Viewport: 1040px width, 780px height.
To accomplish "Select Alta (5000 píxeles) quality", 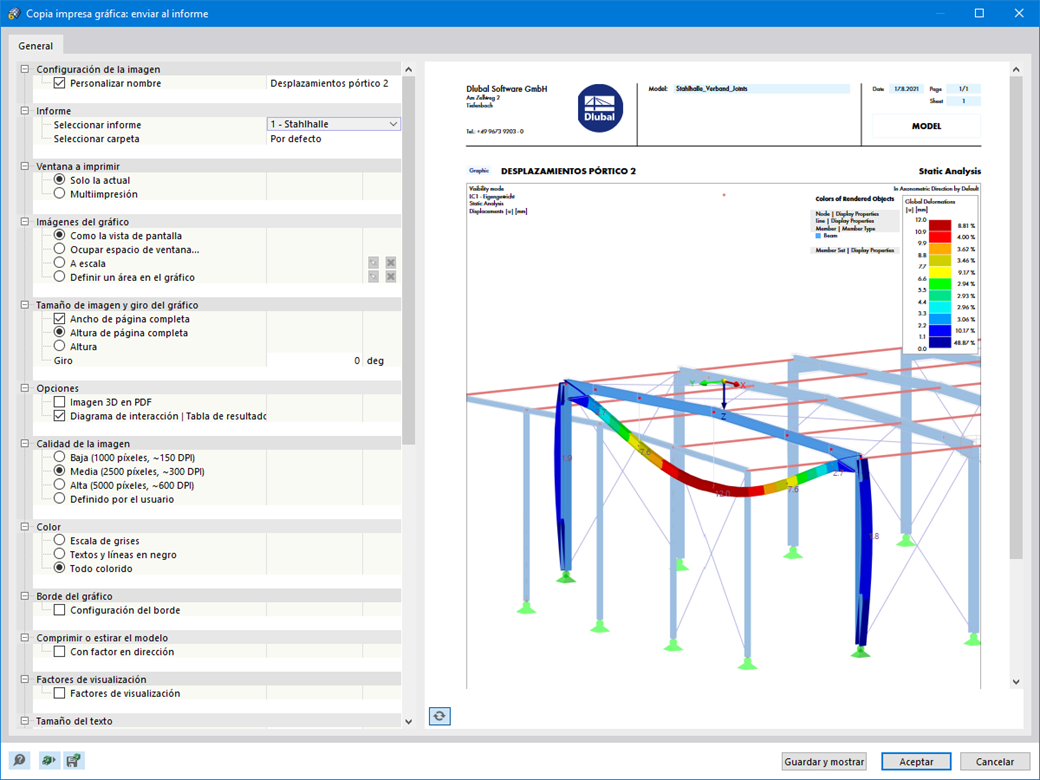I will pyautogui.click(x=60, y=485).
